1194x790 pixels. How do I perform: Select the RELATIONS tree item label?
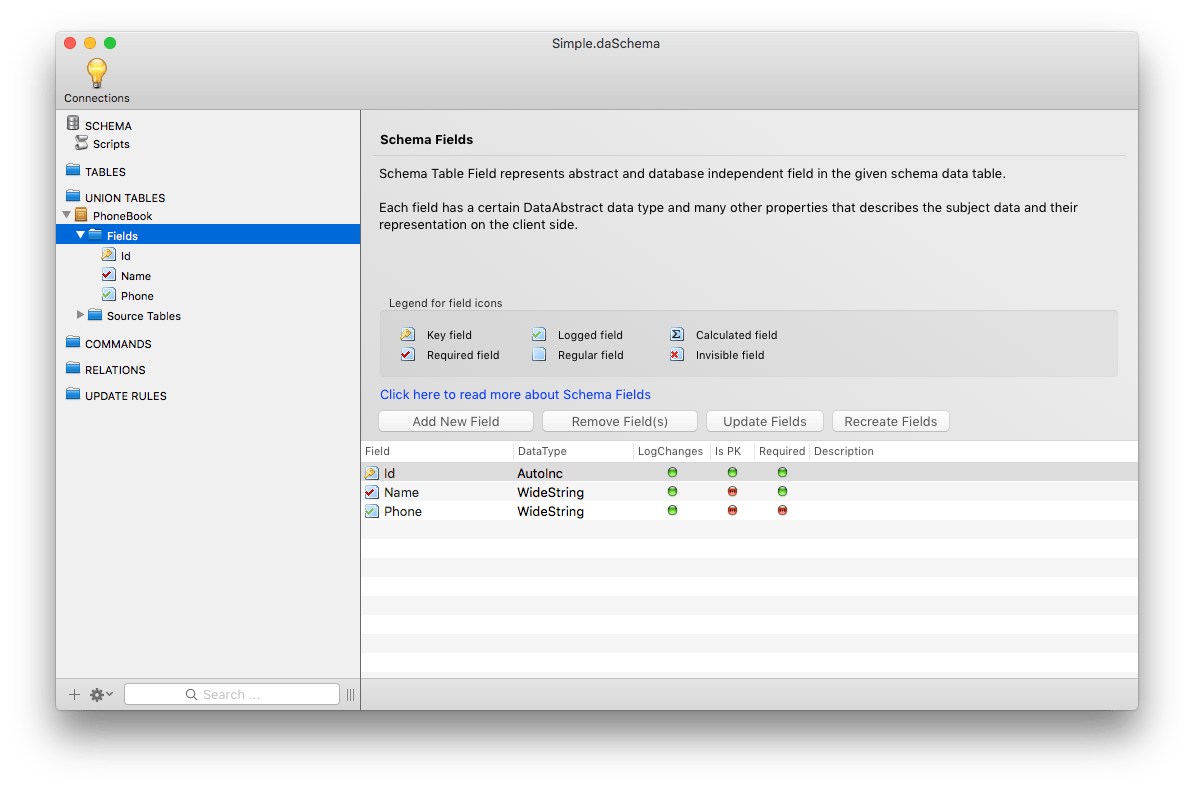click(x=115, y=369)
